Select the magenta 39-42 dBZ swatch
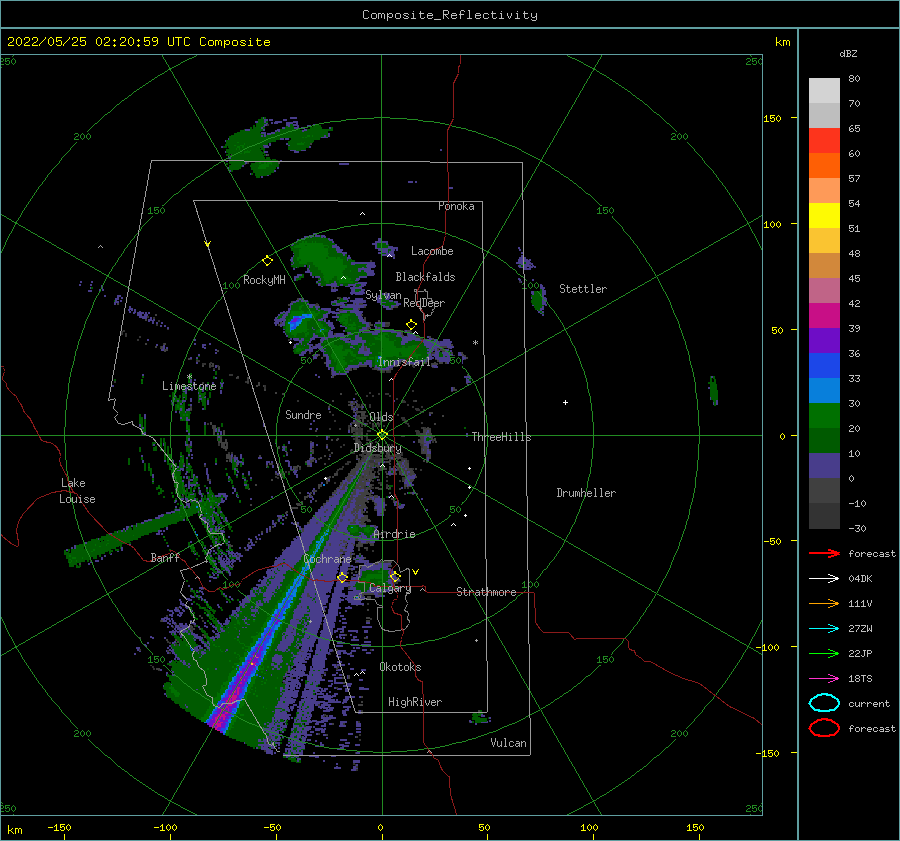This screenshot has height=841, width=900. (x=824, y=316)
